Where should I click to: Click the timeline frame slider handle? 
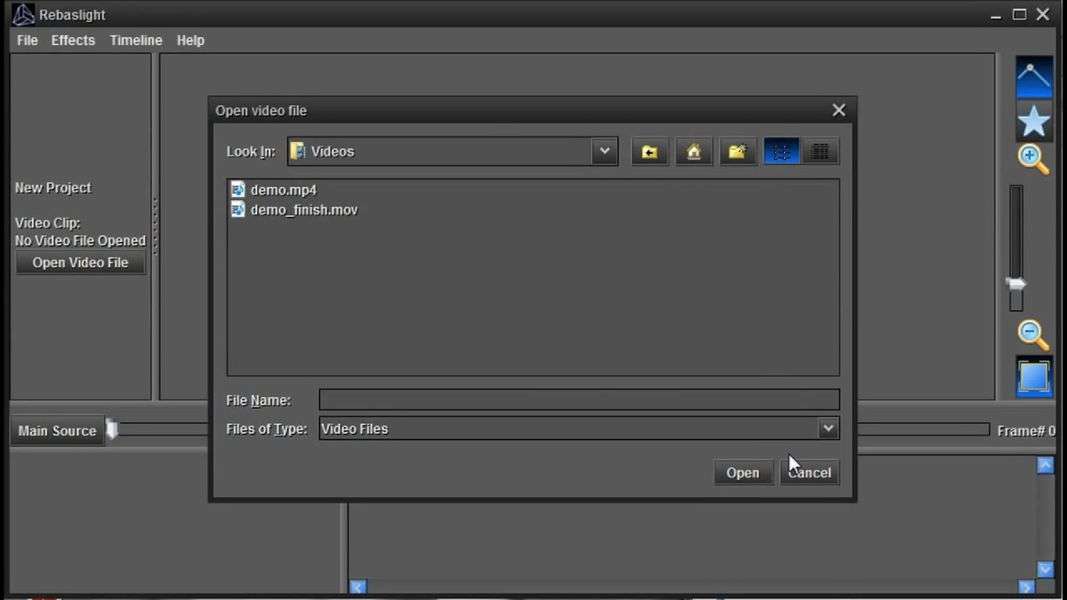tap(112, 430)
